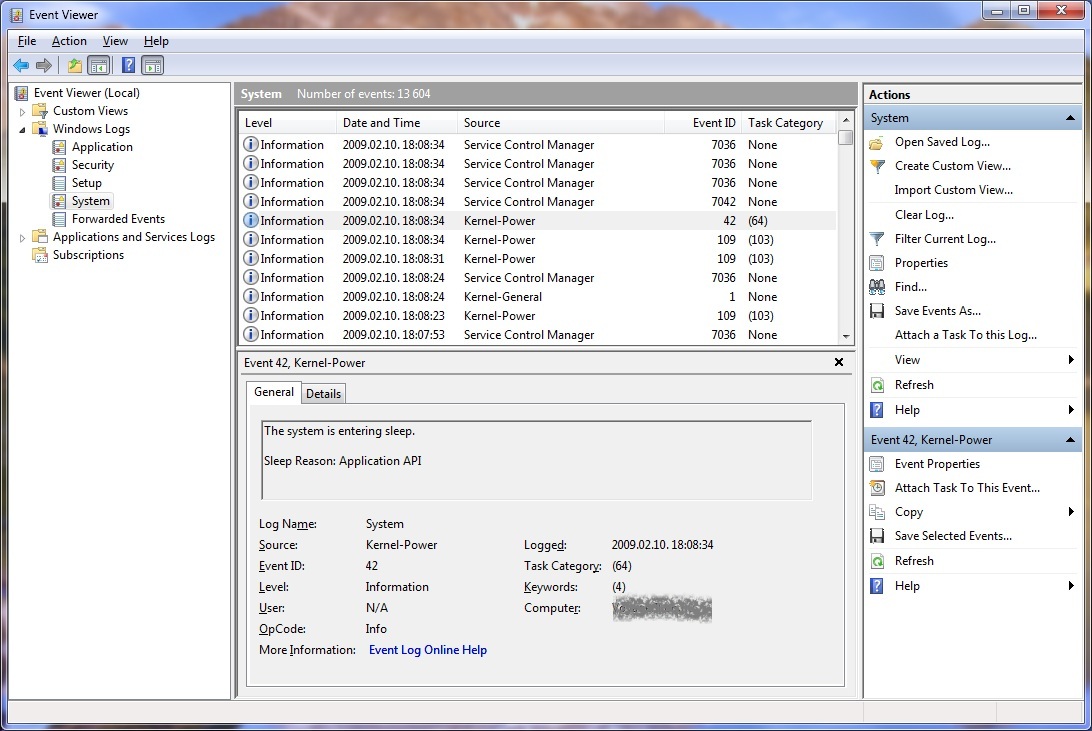The image size is (1092, 731).
Task: Click the Filter Current Log funnel icon
Action: click(877, 239)
